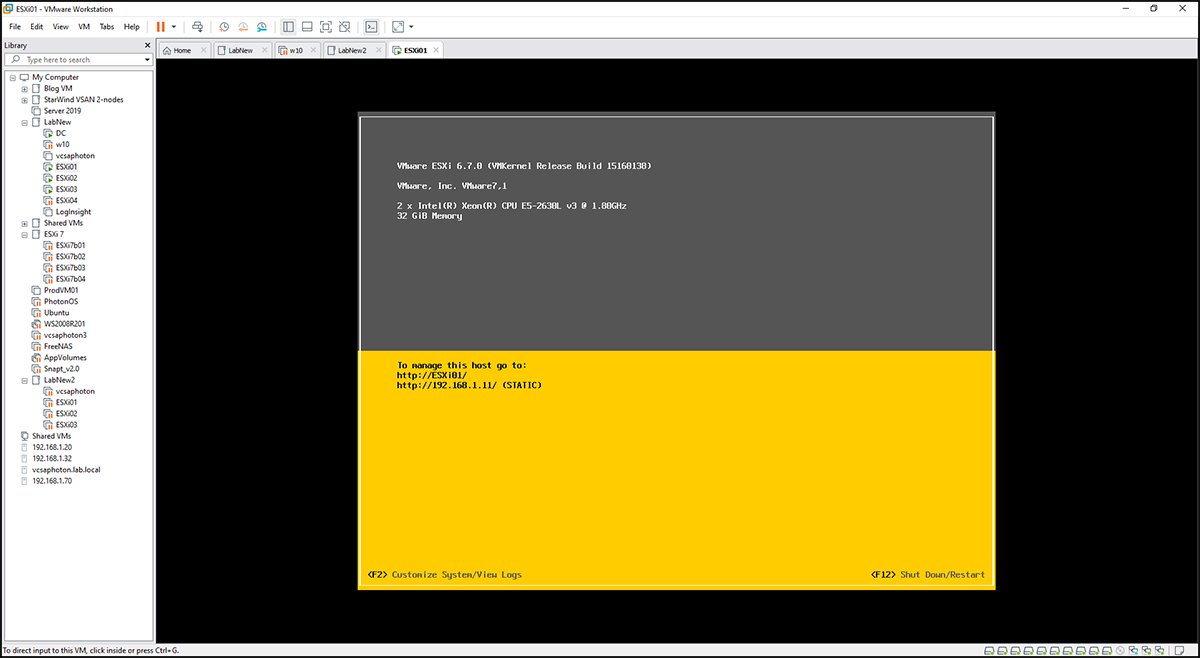Collapse the LabNew tree node
This screenshot has width=1200, height=658.
[x=23, y=121]
